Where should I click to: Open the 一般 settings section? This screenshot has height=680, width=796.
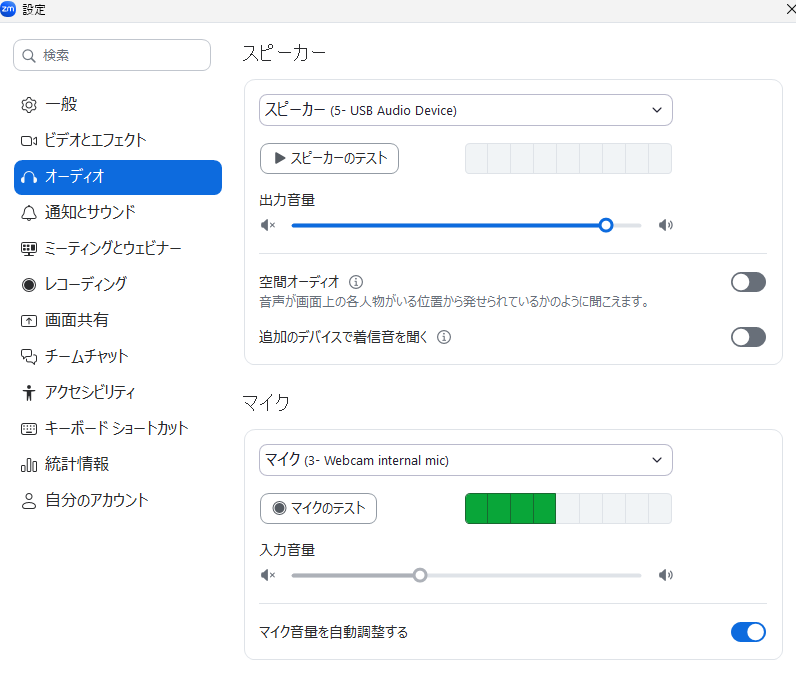pyautogui.click(x=61, y=104)
